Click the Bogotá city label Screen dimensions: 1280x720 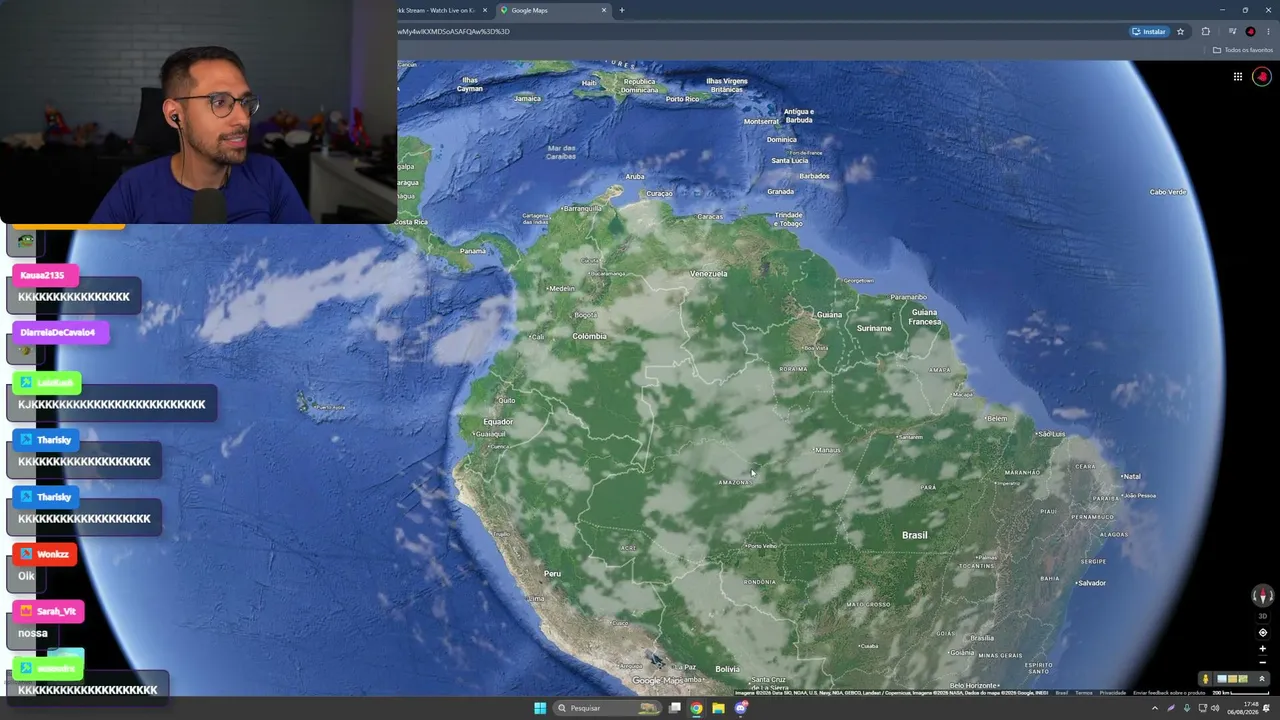pyautogui.click(x=585, y=315)
